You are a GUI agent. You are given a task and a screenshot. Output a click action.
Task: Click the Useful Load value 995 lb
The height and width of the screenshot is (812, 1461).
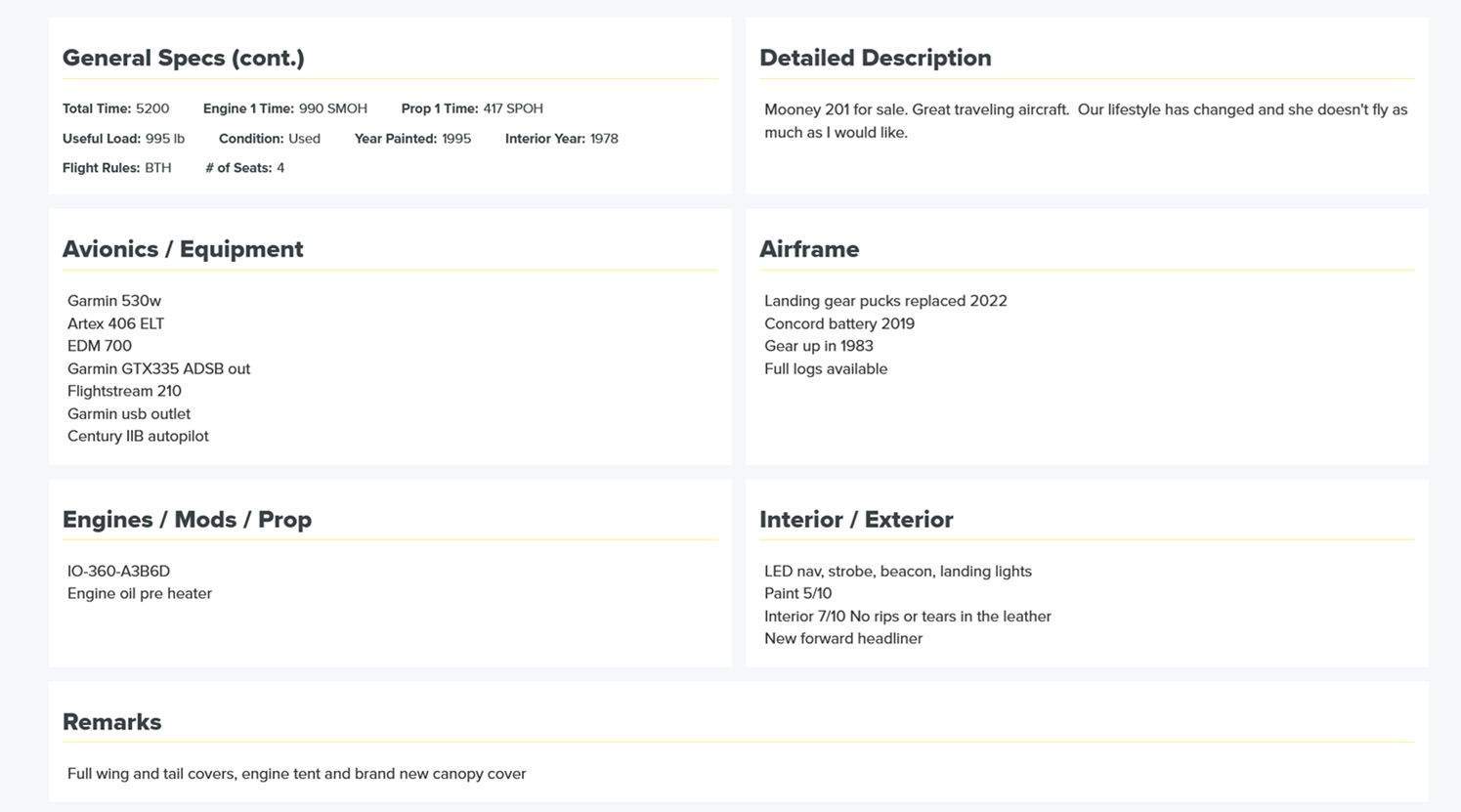(165, 139)
